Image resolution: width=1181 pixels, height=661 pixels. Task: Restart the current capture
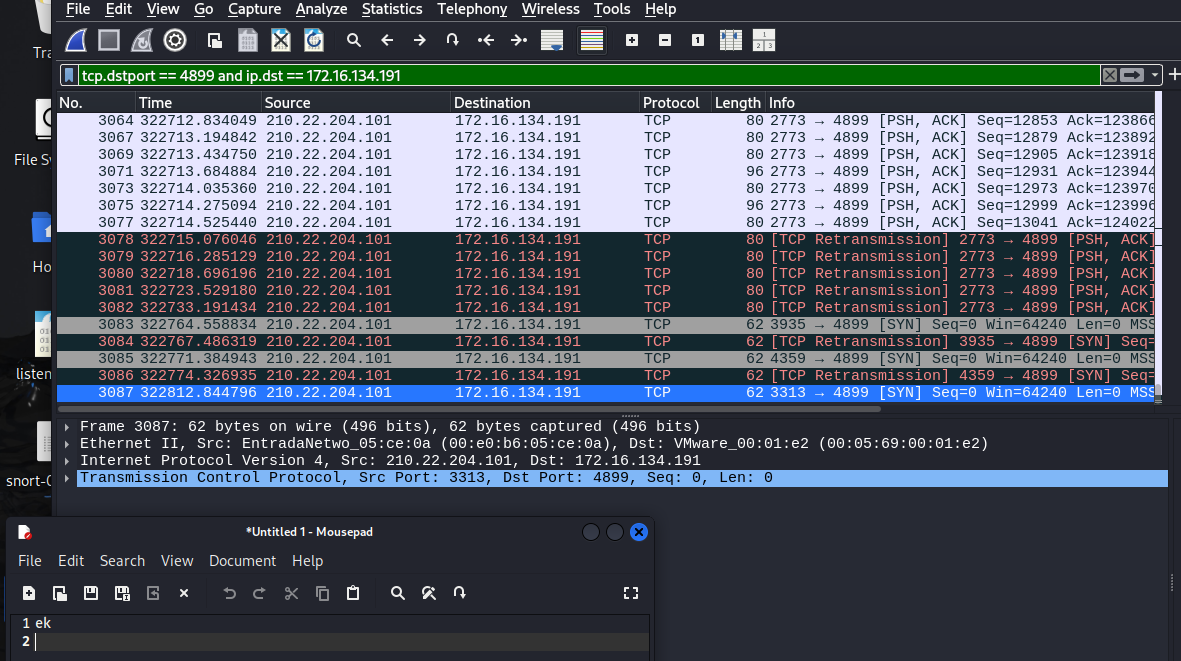click(142, 41)
